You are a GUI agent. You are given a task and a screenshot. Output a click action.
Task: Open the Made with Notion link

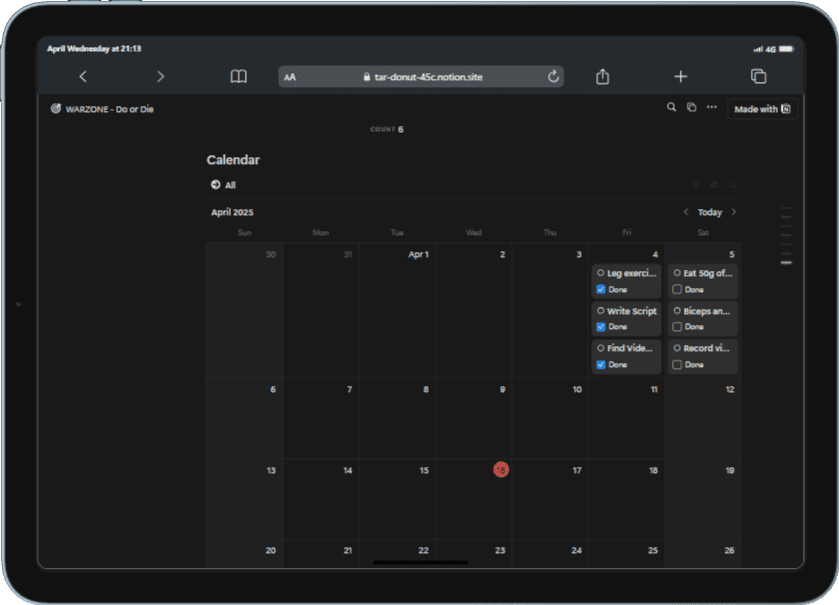click(762, 109)
